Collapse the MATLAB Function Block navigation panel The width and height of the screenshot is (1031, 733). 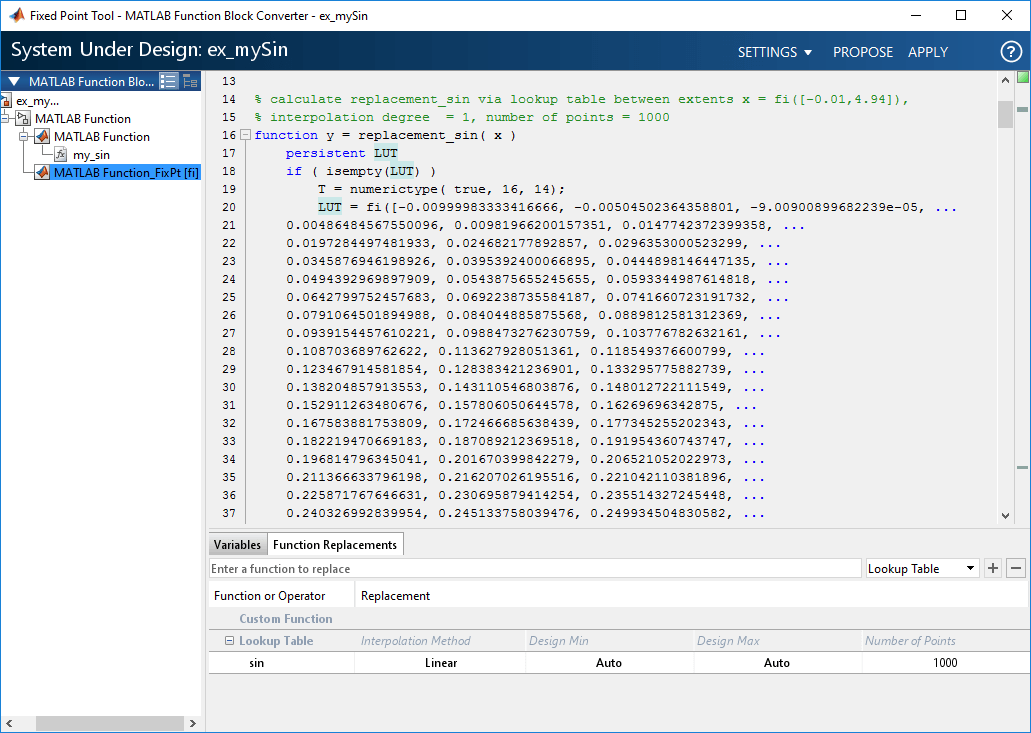pos(14,82)
